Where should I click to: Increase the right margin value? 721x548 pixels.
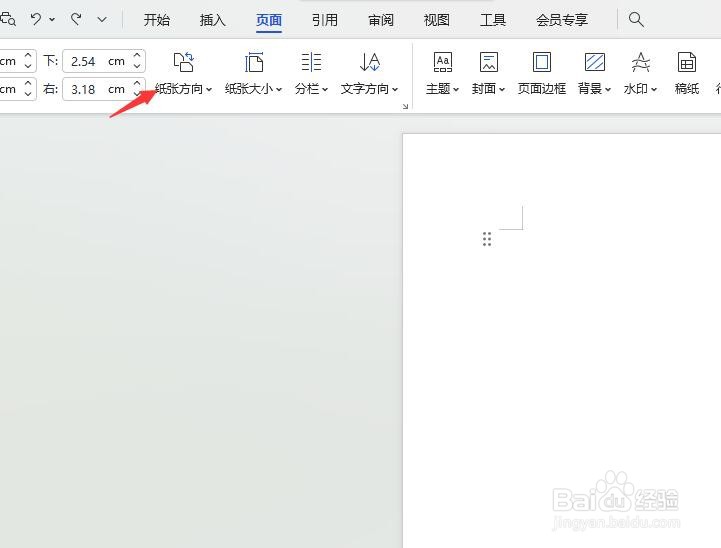[137, 83]
